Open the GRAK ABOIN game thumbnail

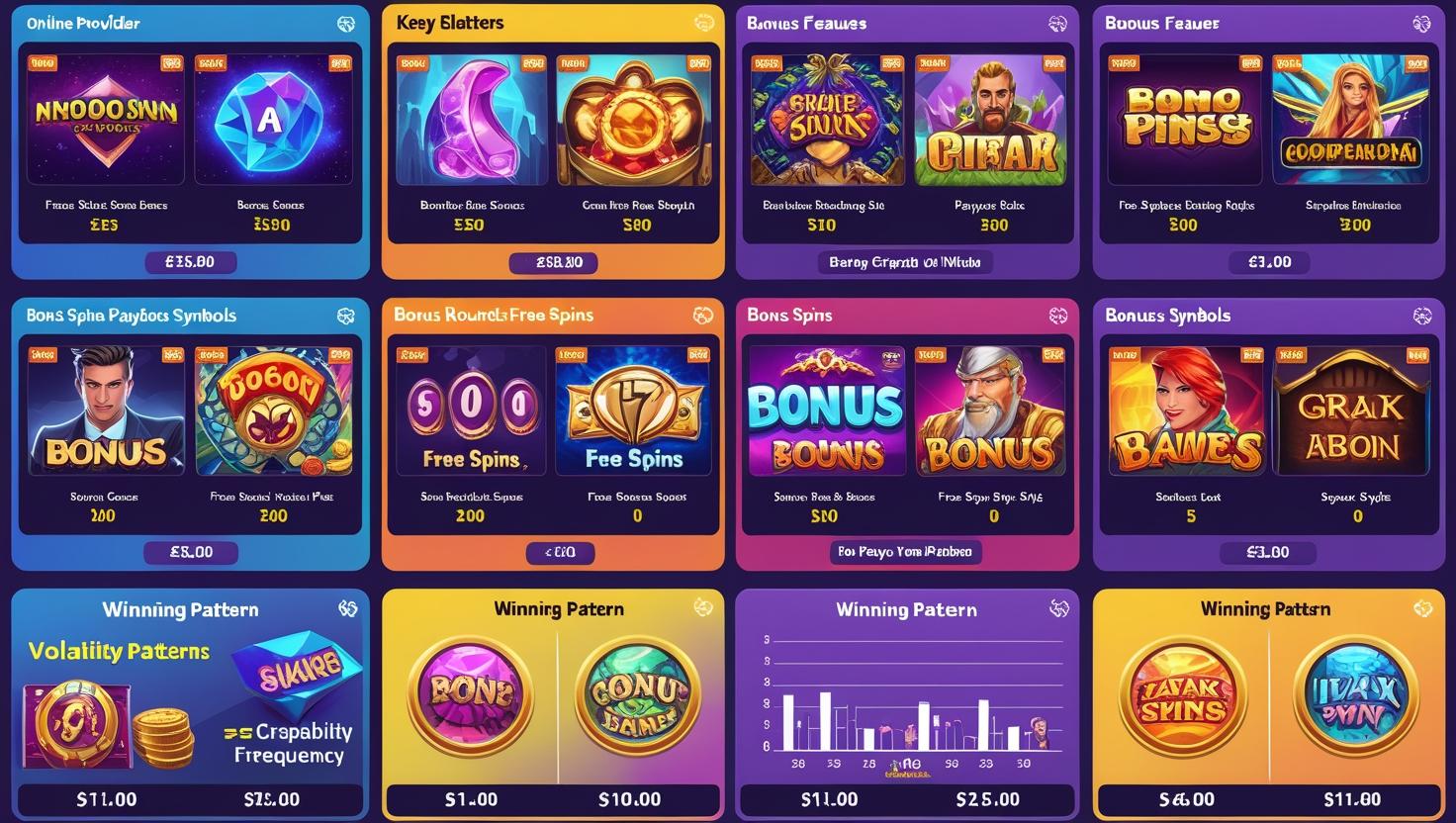pos(1351,411)
